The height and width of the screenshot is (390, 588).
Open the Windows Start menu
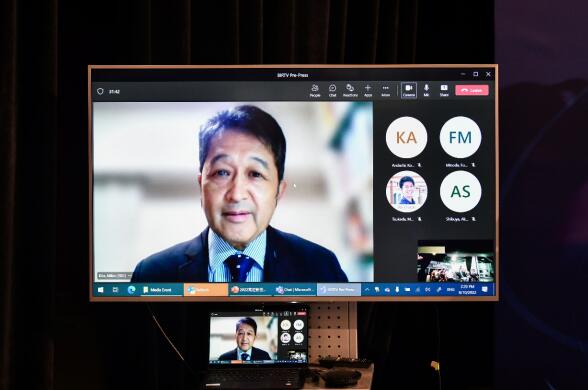[x=100, y=290]
